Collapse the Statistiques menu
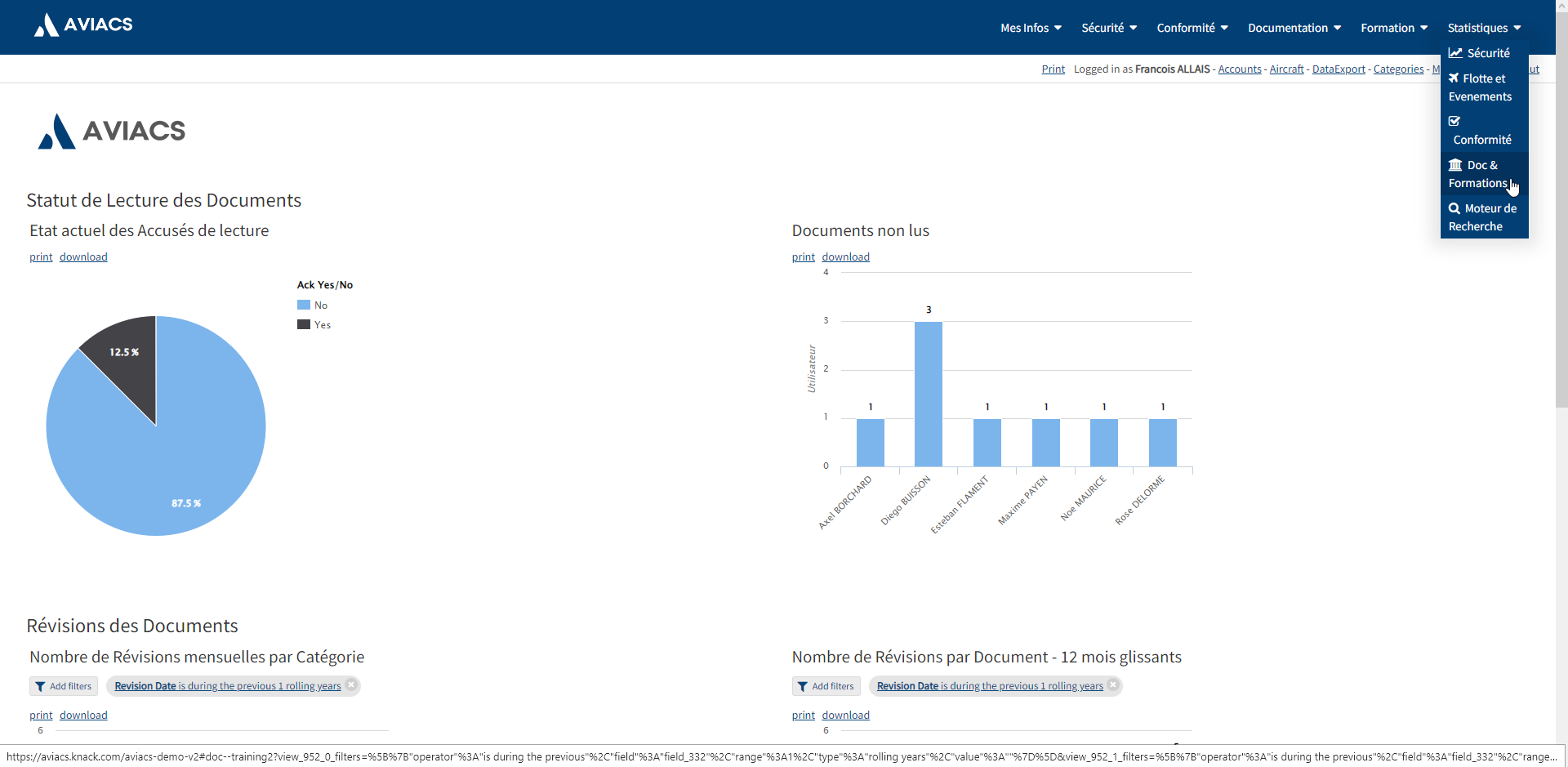This screenshot has height=767, width=1568. [1484, 28]
